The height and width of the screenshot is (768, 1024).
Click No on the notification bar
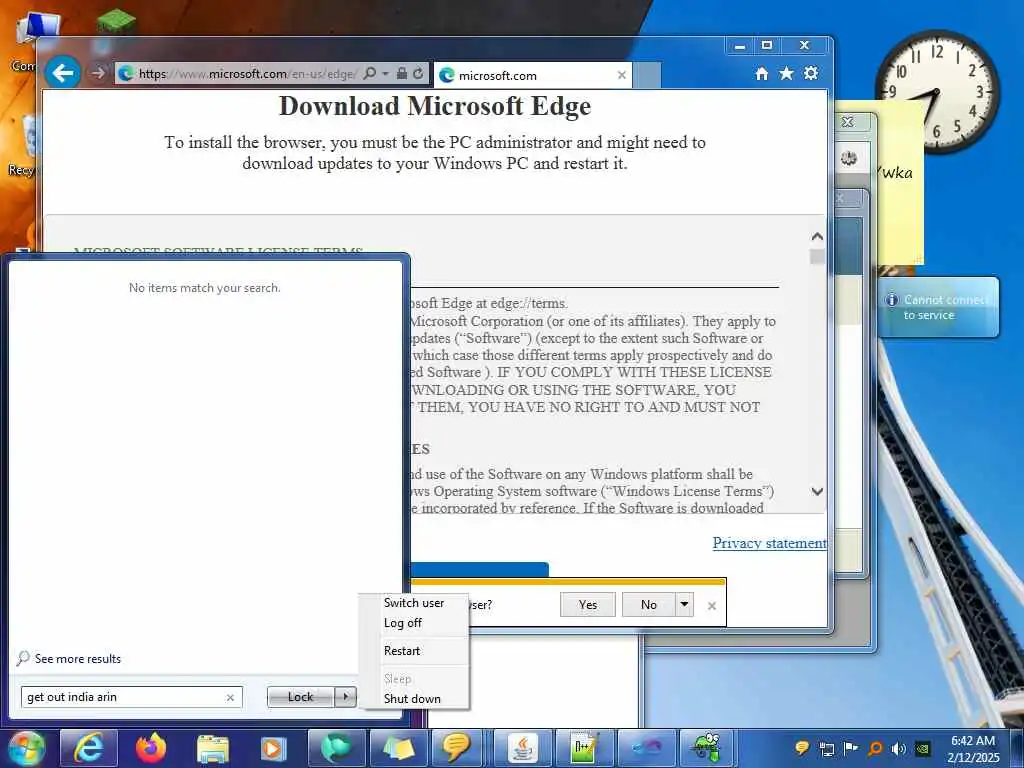(x=648, y=605)
